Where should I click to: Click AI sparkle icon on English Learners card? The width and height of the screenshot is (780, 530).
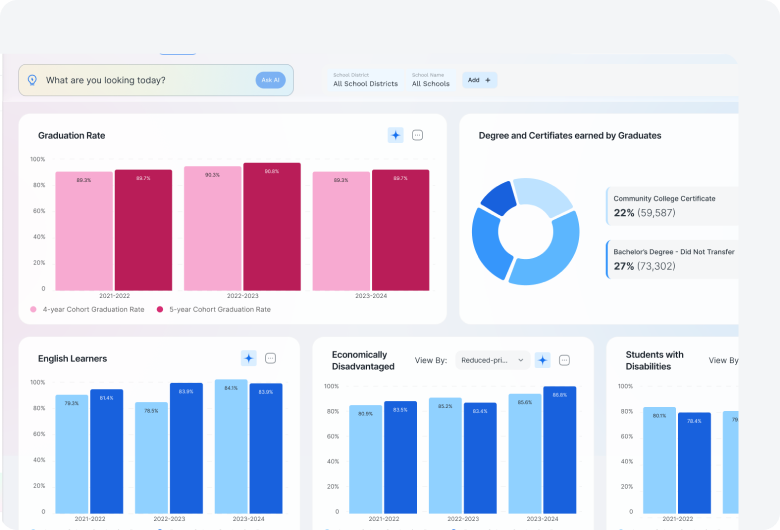pyautogui.click(x=248, y=358)
